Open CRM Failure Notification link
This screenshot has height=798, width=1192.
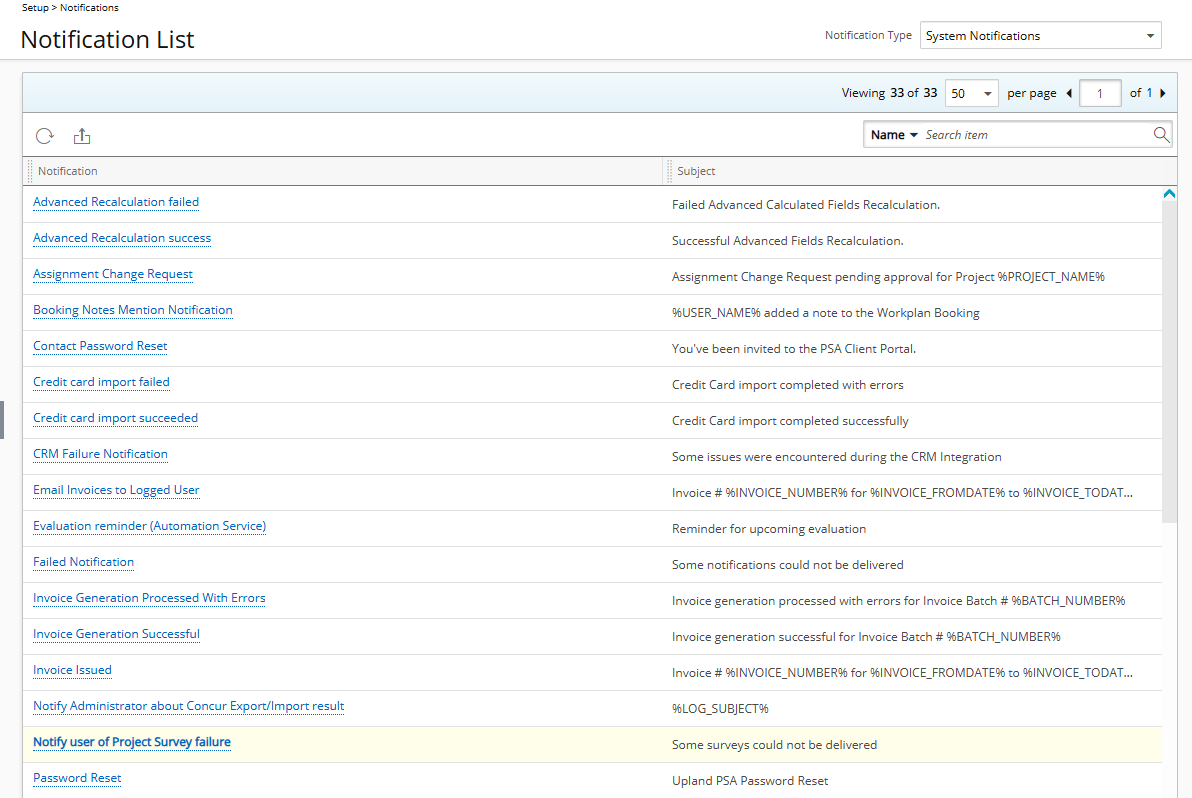100,454
